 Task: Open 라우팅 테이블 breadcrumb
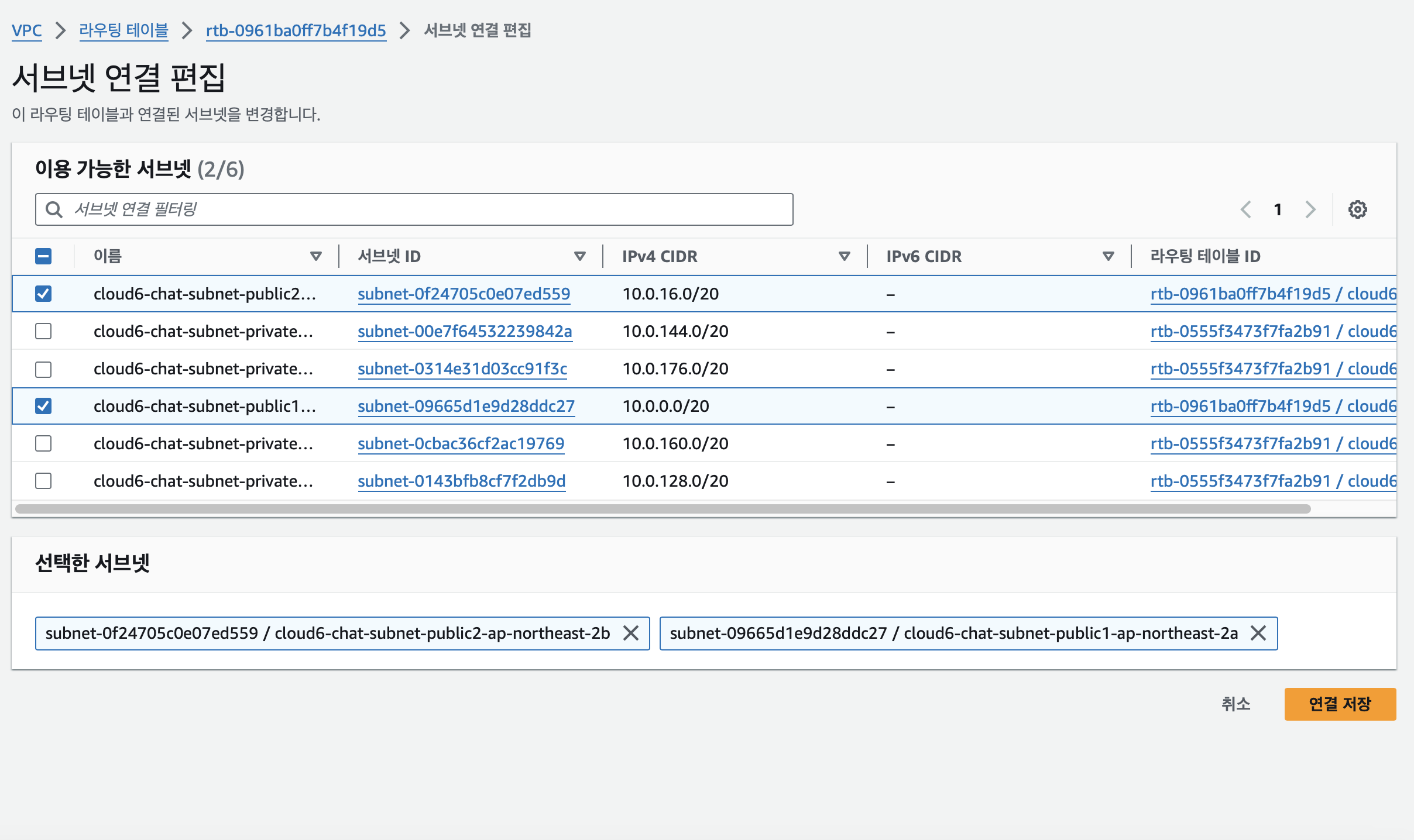click(x=123, y=30)
